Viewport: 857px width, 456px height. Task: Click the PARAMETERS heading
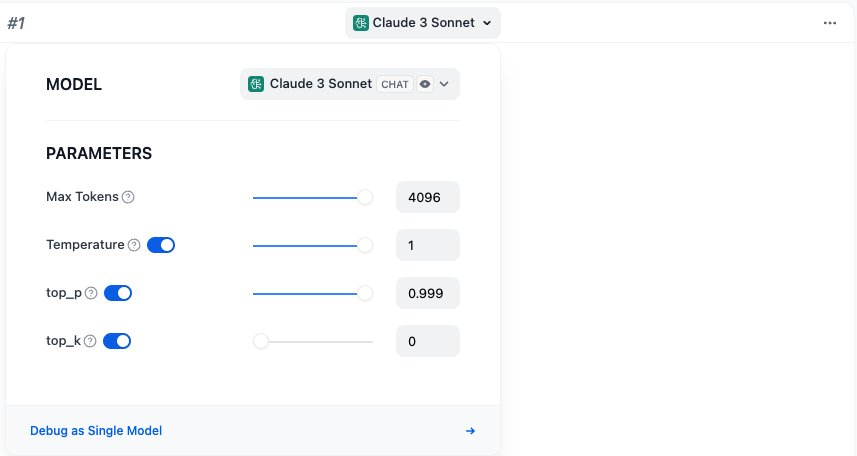coord(99,154)
